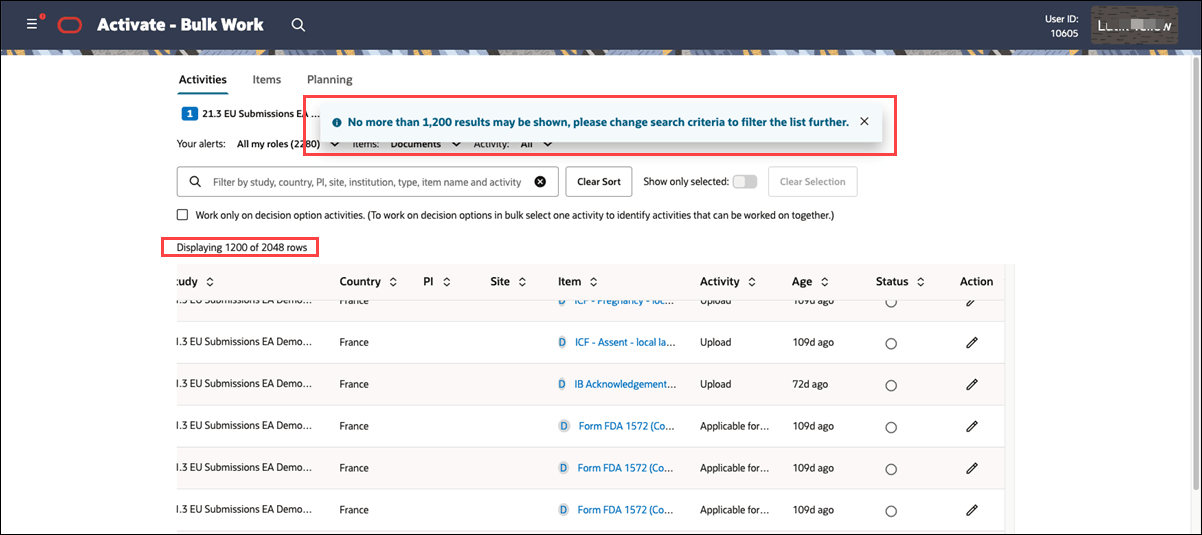
Task: Sort by the Age column
Action: coord(825,282)
